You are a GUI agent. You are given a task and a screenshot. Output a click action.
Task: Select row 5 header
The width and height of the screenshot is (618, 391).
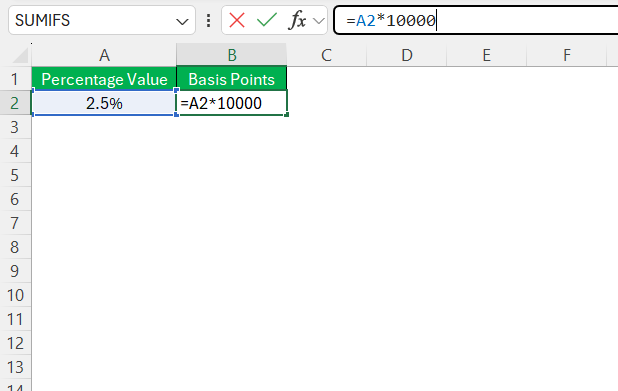(15, 175)
